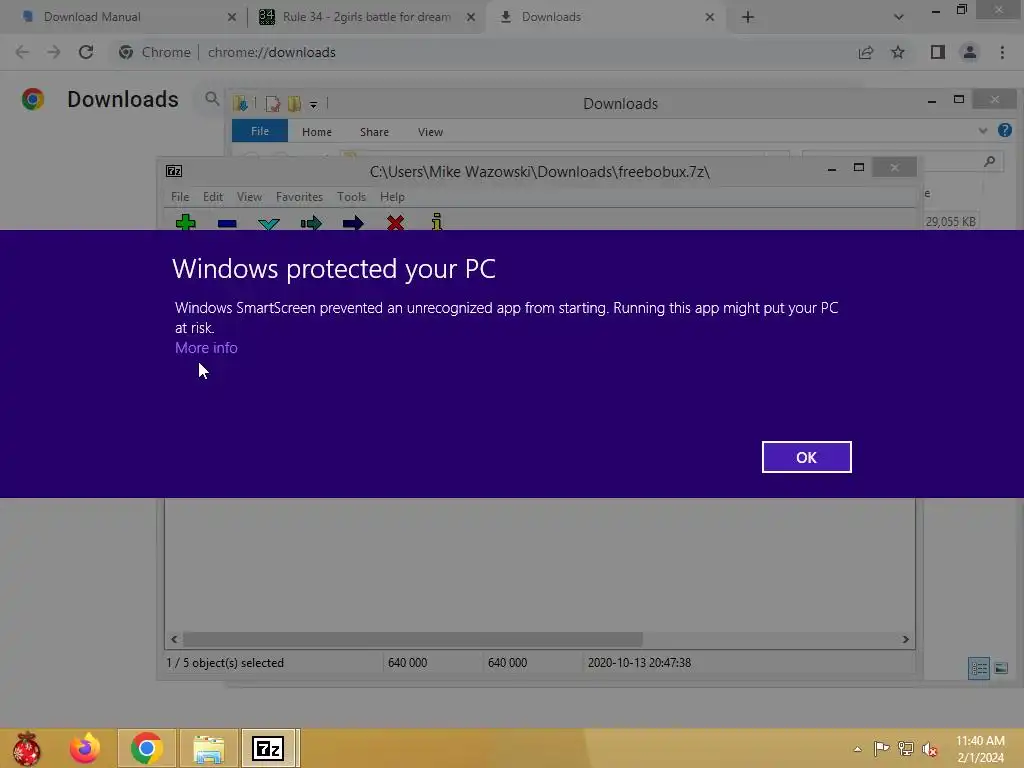The image size is (1024, 768).
Task: Switch to Explorer Share ribbon tab
Action: (374, 132)
